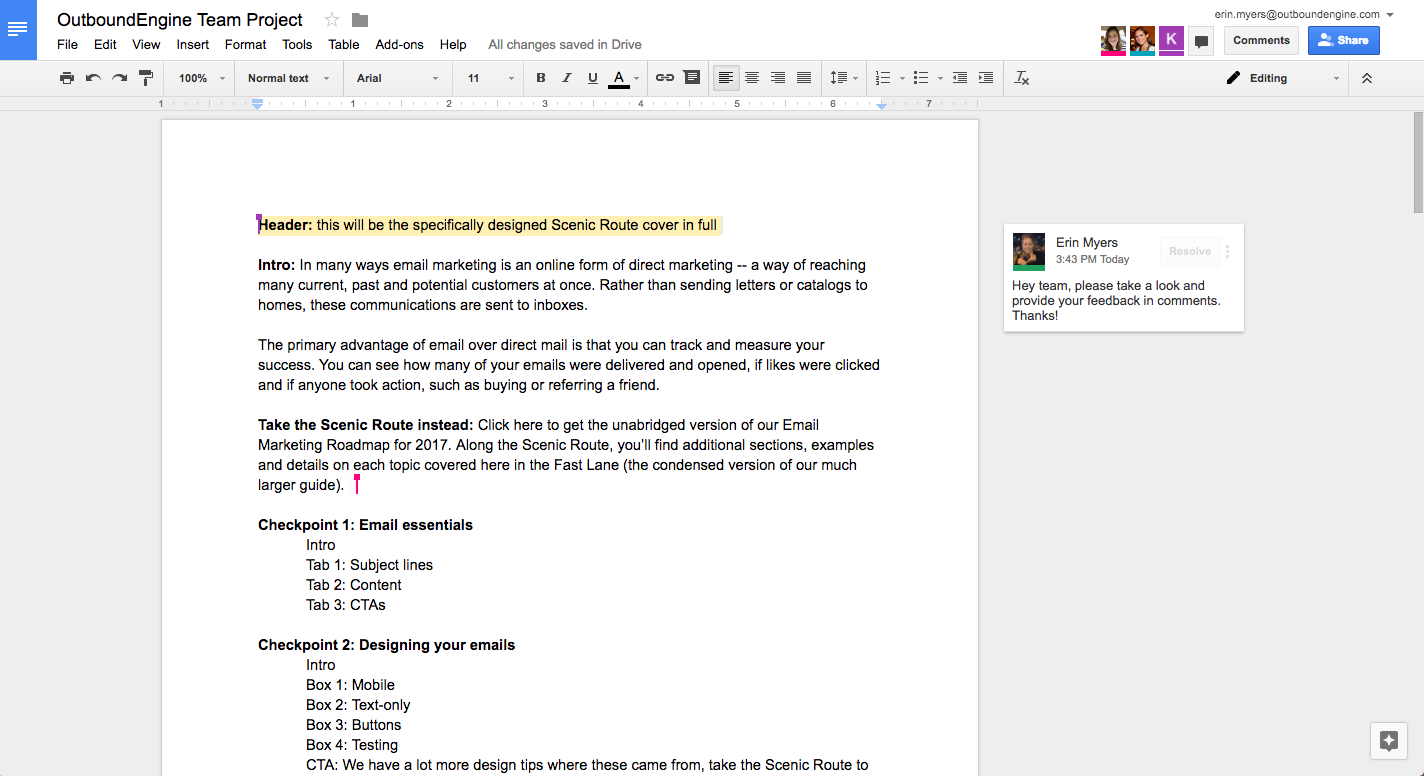The height and width of the screenshot is (776, 1424).
Task: Open more options on Erin Myers comment
Action: click(x=1227, y=252)
